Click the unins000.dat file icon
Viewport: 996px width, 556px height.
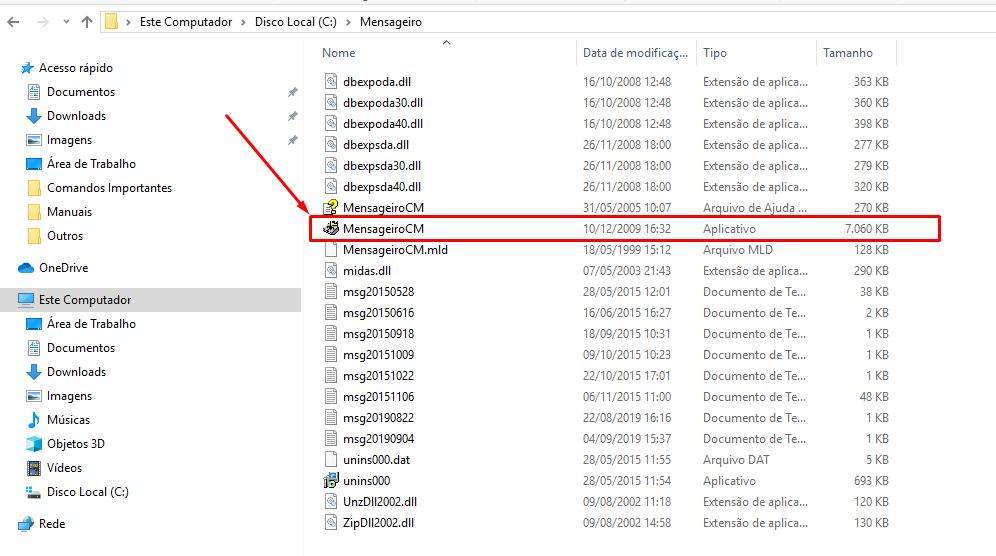[x=331, y=459]
